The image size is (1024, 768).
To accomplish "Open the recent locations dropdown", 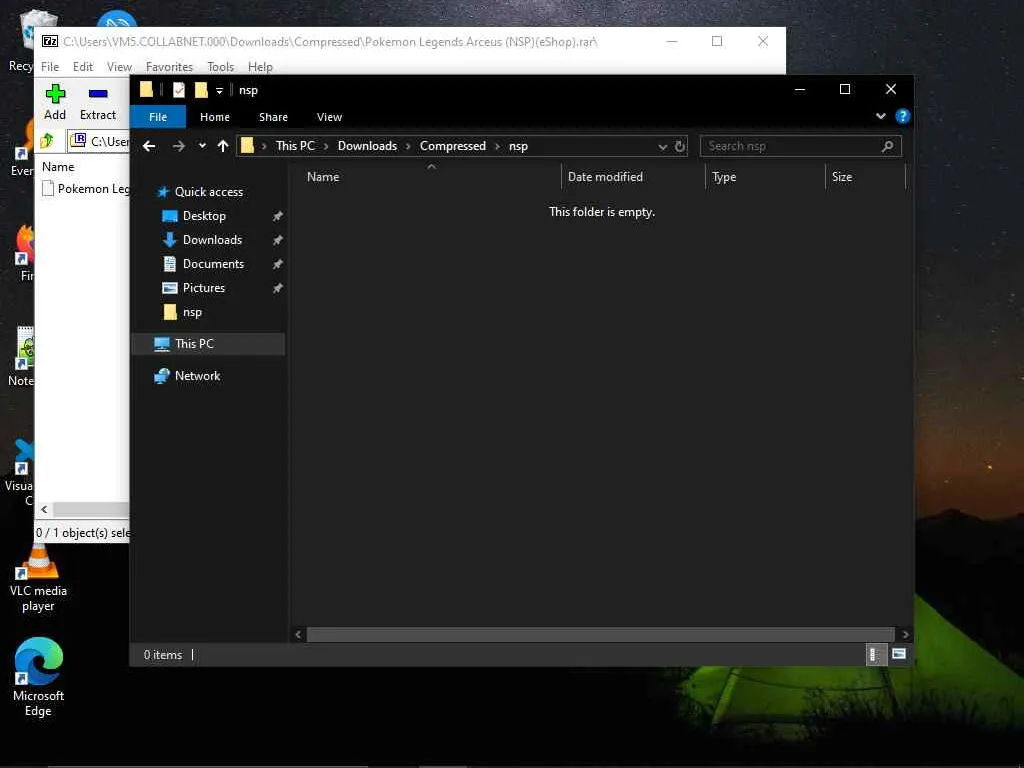I will (x=202, y=146).
